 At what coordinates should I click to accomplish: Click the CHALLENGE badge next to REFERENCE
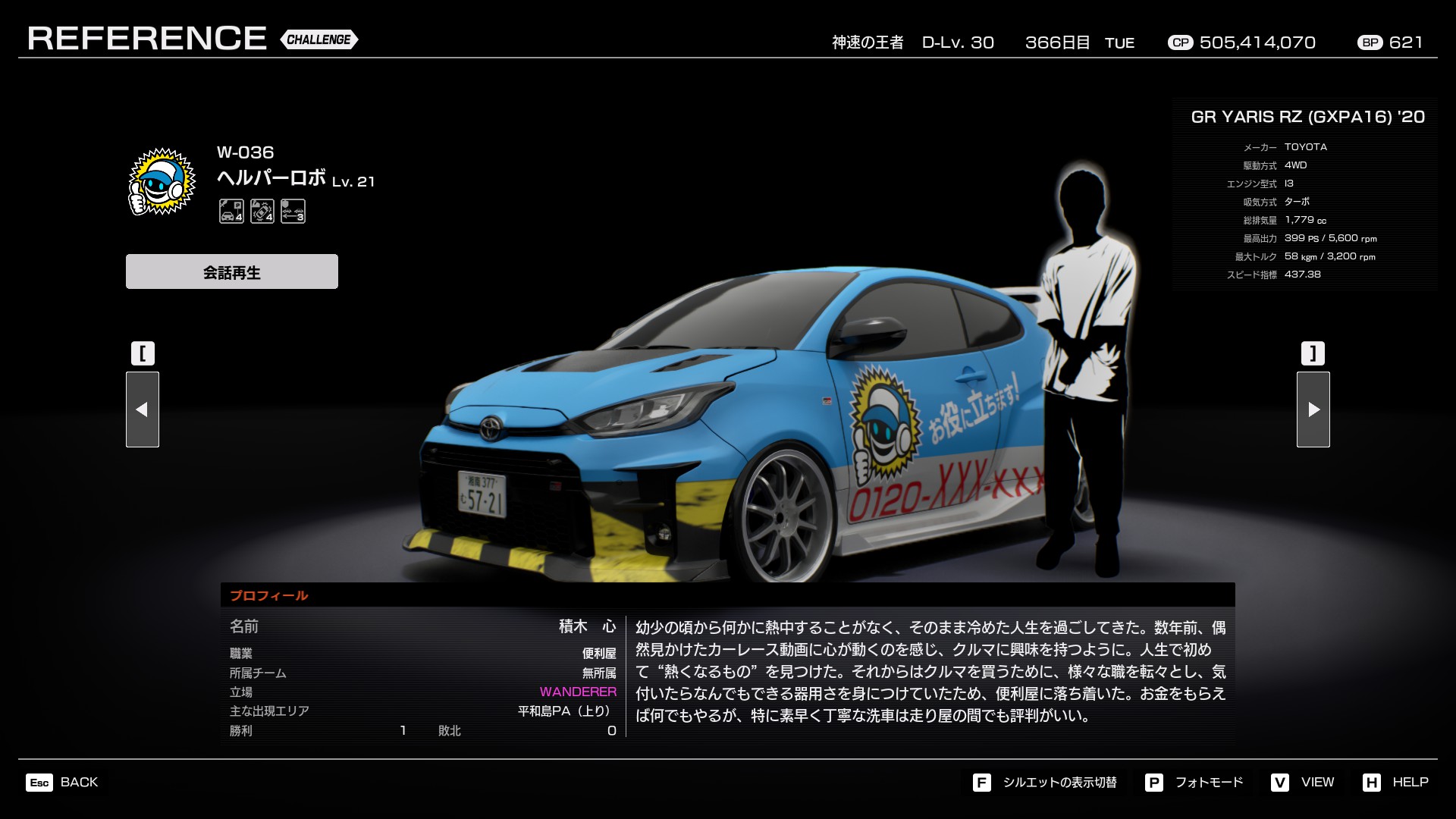pos(319,39)
